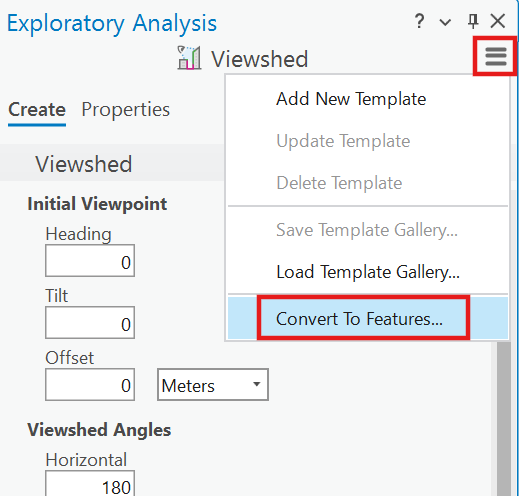The height and width of the screenshot is (496, 519).
Task: Click the Viewshed tool icon
Action: click(189, 58)
